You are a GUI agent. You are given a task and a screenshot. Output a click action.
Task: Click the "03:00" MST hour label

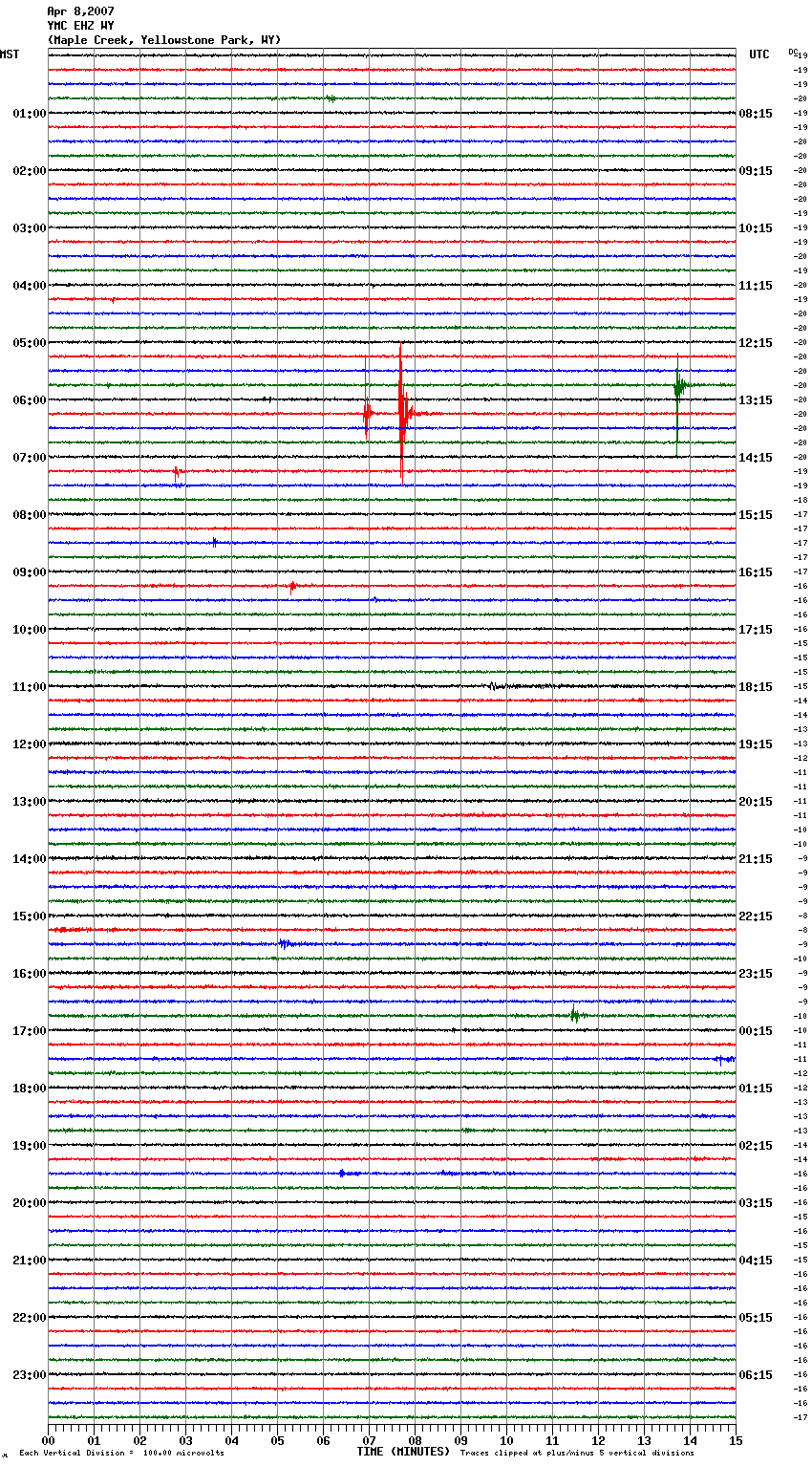[x=30, y=228]
